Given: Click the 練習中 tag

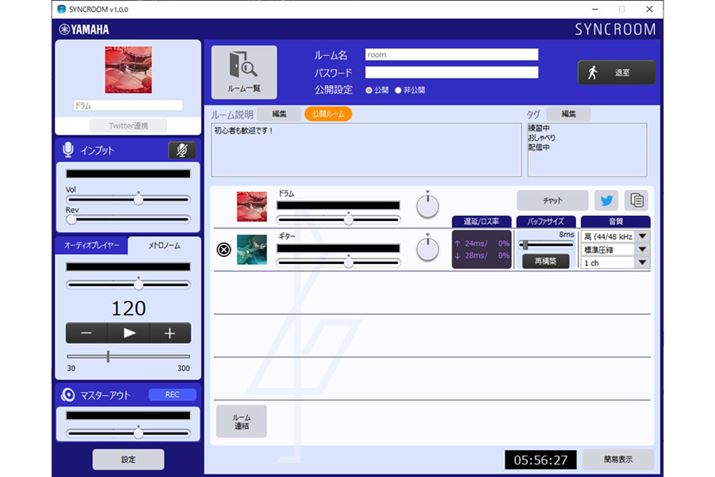Looking at the screenshot, I should [539, 128].
